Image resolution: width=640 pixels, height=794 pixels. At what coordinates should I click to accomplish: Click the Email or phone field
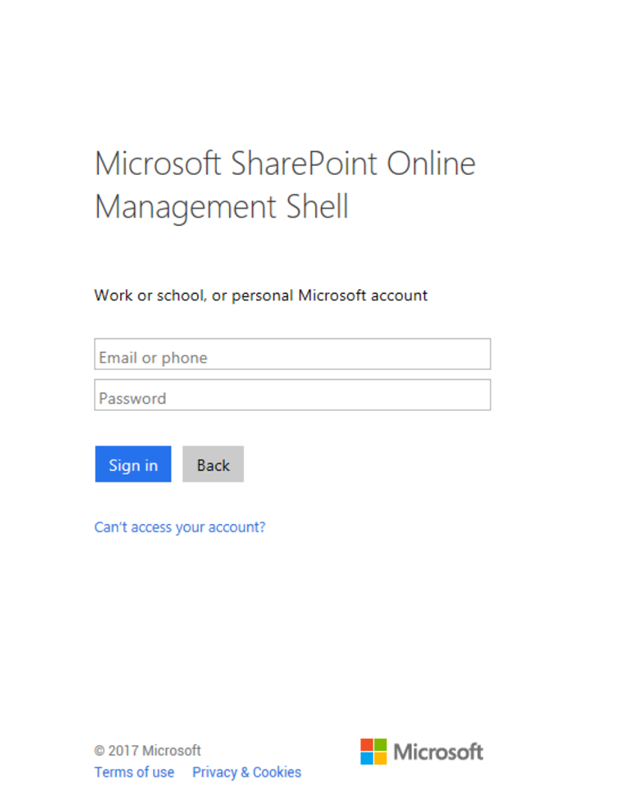point(292,354)
